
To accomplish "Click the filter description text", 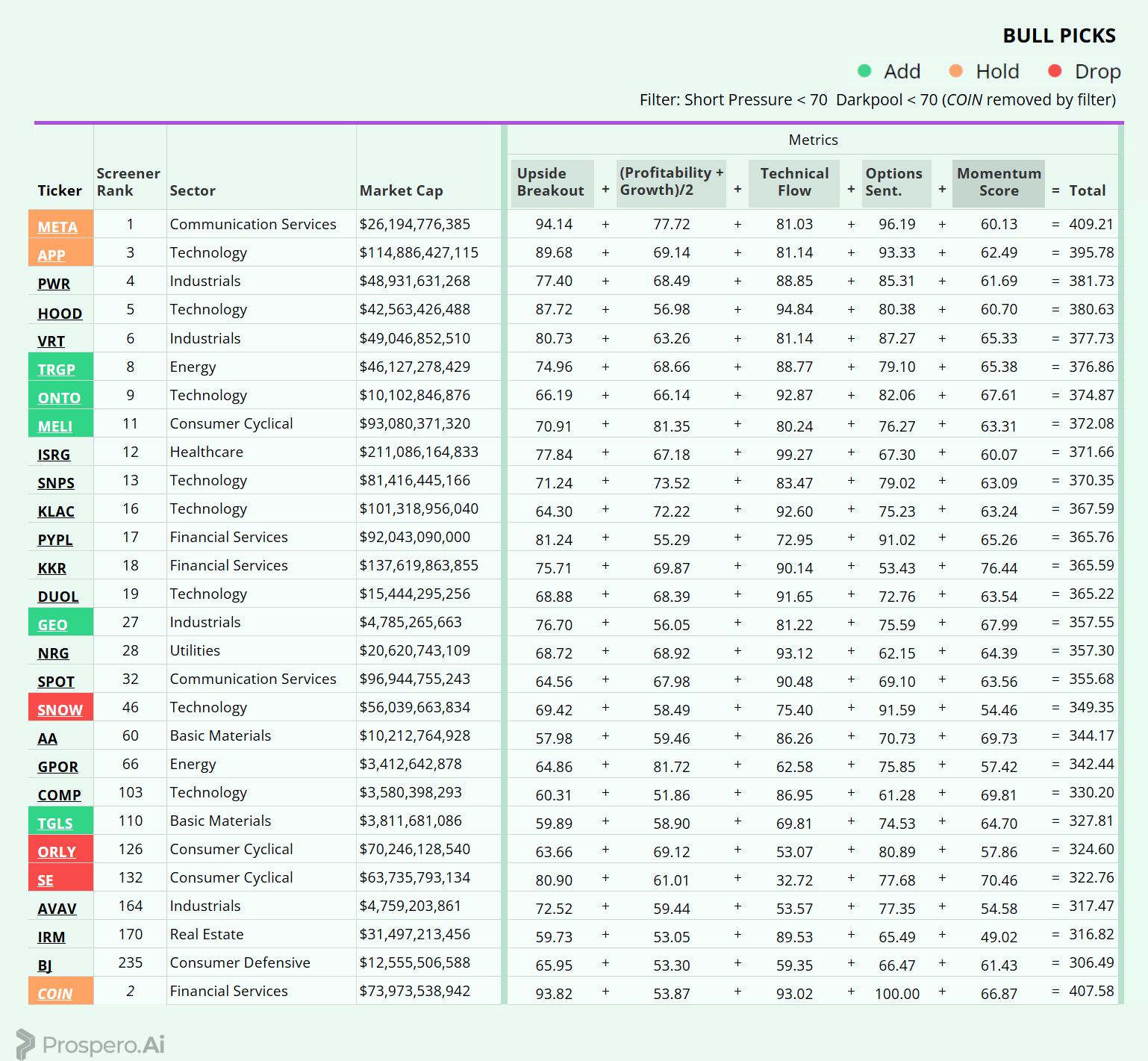I will [x=878, y=99].
